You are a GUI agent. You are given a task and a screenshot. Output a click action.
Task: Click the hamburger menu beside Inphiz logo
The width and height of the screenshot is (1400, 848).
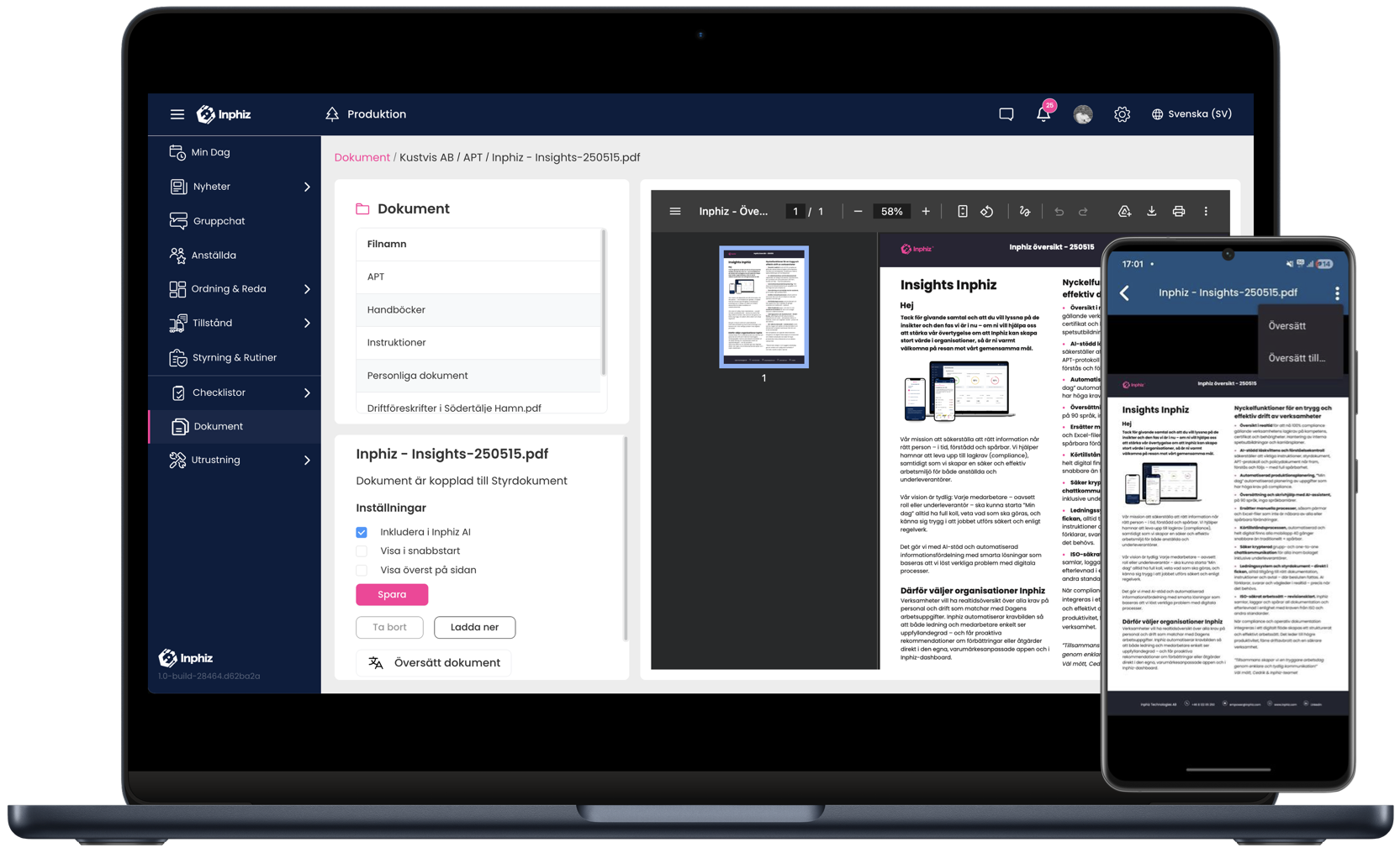[x=177, y=114]
